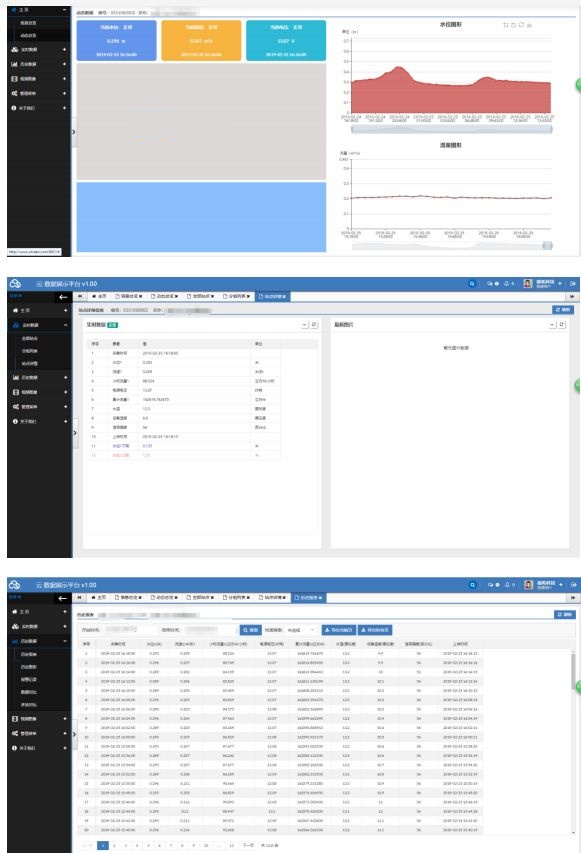Image resolution: width=581 pixels, height=853 pixels.
Task: Click the vertical scrollbar of the history table
Action: pyautogui.click(x=573, y=671)
